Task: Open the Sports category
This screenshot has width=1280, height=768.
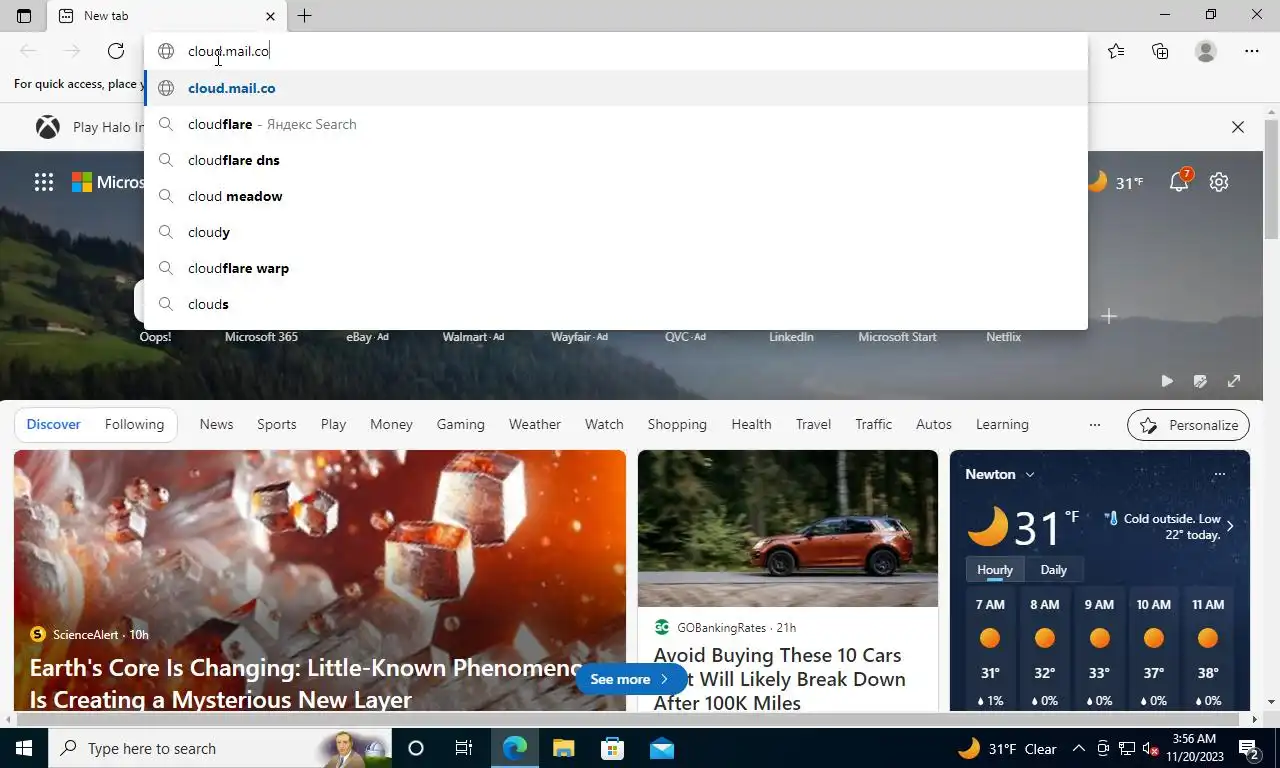Action: pos(277,424)
